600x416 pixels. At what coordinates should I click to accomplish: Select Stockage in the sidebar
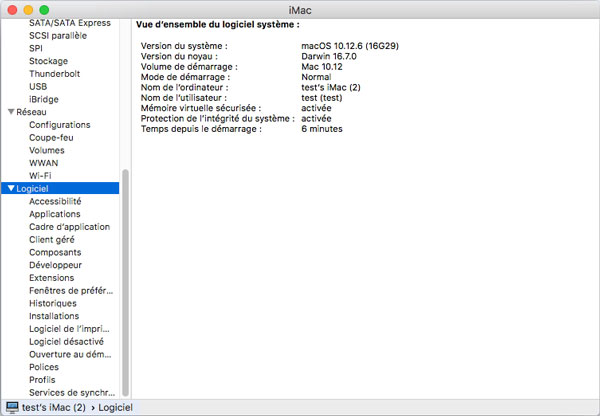(x=48, y=61)
